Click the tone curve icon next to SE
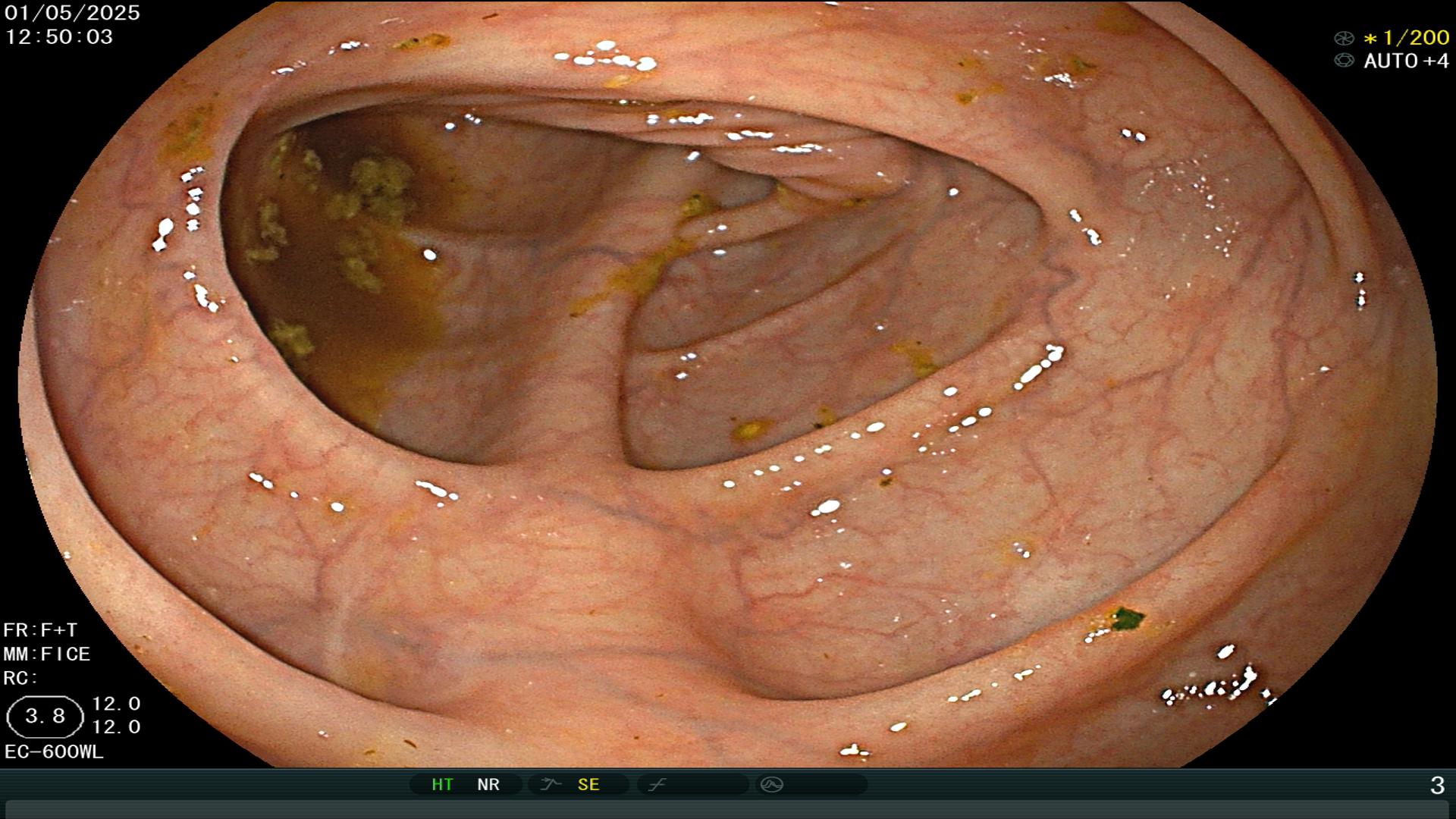1456x819 pixels. pos(551,784)
